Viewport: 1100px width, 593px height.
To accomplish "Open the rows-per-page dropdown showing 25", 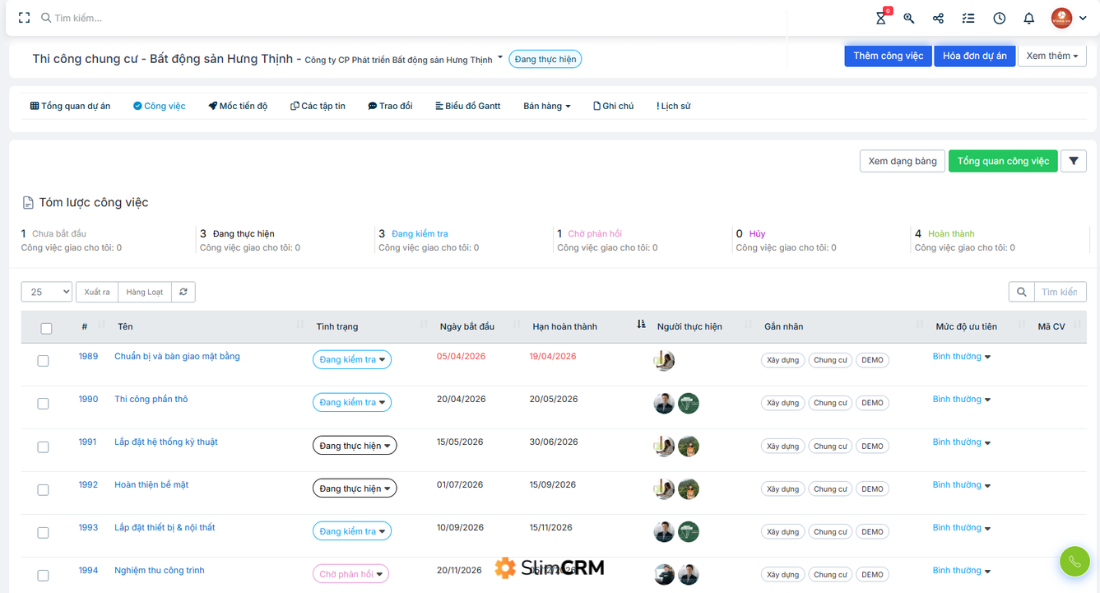I will tap(47, 292).
